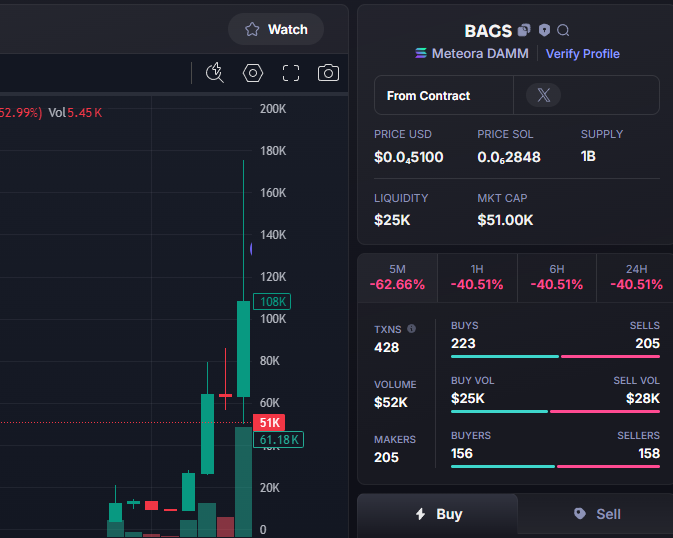Viewport: 673px width, 538px height.
Task: Open BAGS security shield icon
Action: (x=544, y=30)
